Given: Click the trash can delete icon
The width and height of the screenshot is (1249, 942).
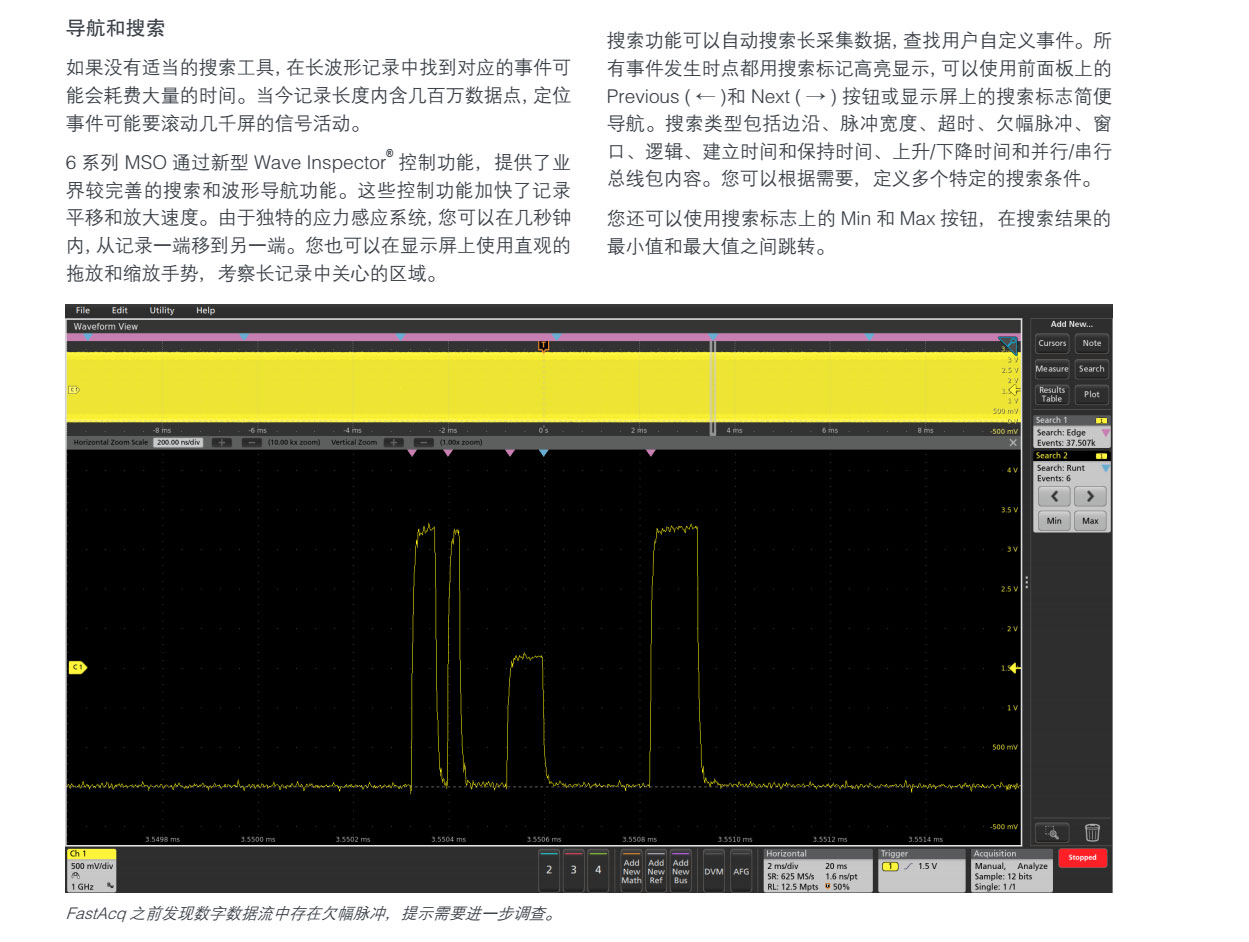Looking at the screenshot, I should [x=1092, y=832].
